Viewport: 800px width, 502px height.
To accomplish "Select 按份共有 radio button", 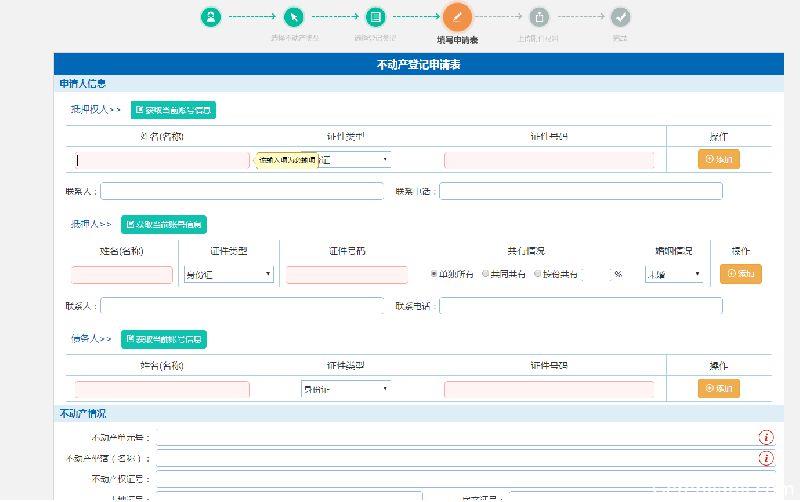I will (x=537, y=274).
